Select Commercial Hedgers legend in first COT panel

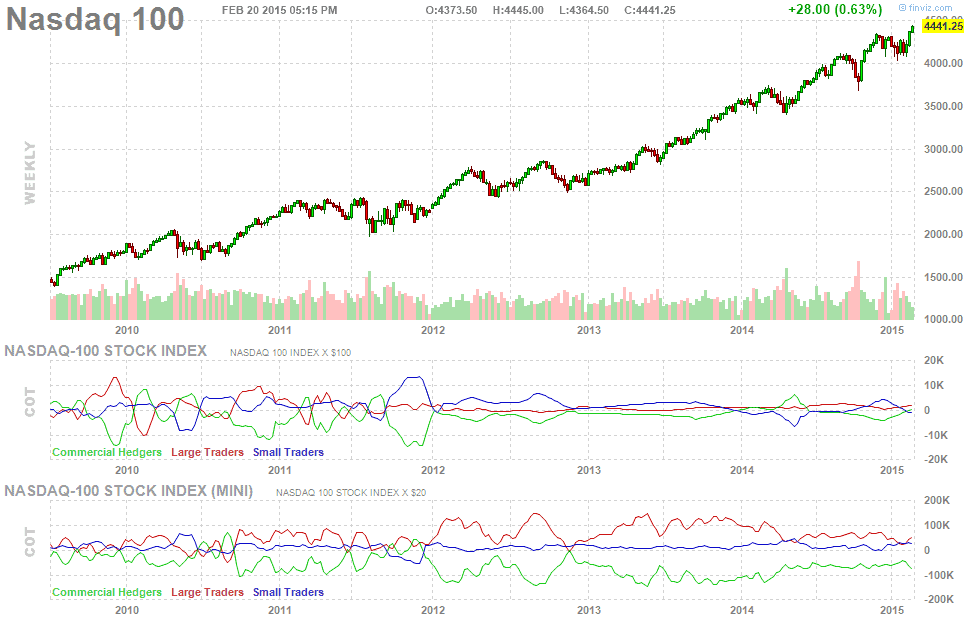point(107,452)
